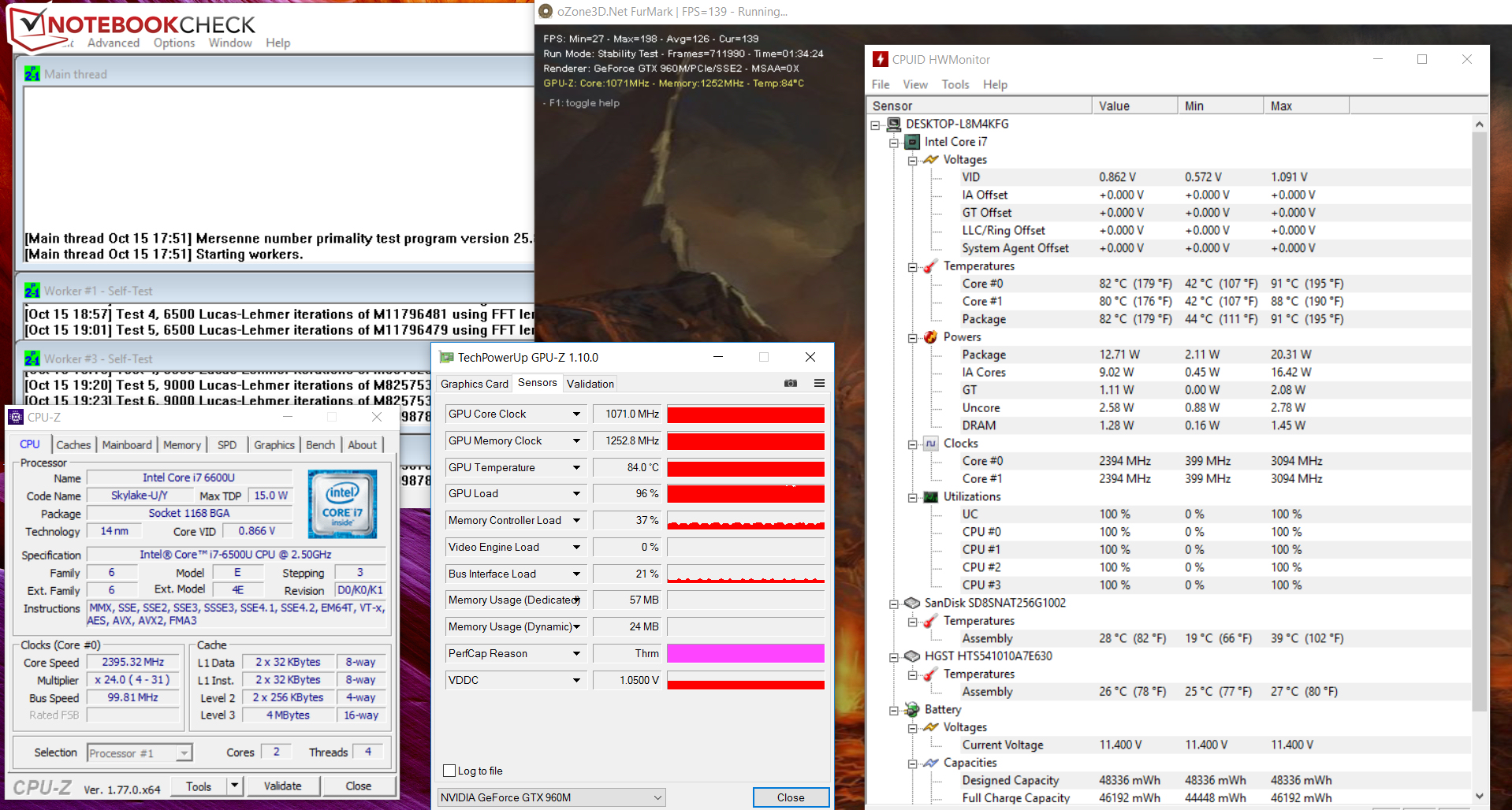
Task: Click the HWMonitor red app icon
Action: coord(880,59)
